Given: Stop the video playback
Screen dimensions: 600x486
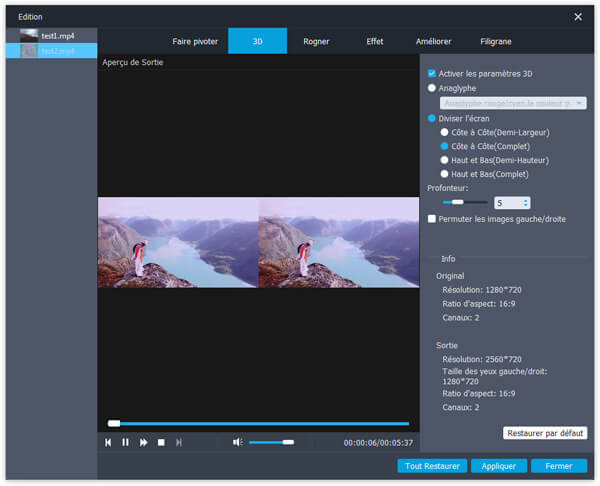Looking at the screenshot, I should tap(161, 442).
